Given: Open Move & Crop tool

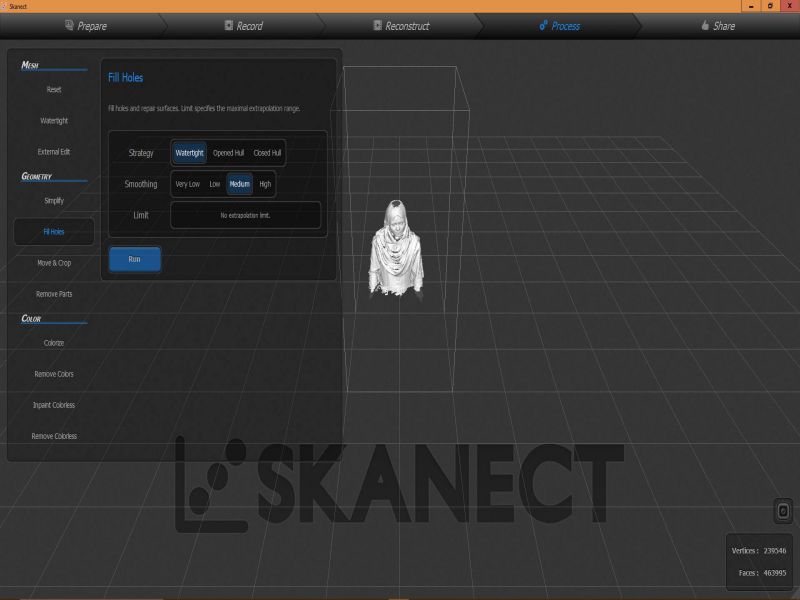Looking at the screenshot, I should pyautogui.click(x=54, y=263).
